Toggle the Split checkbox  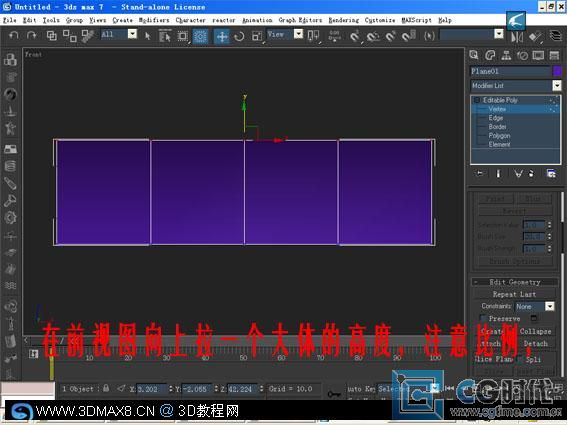pyautogui.click(x=520, y=358)
